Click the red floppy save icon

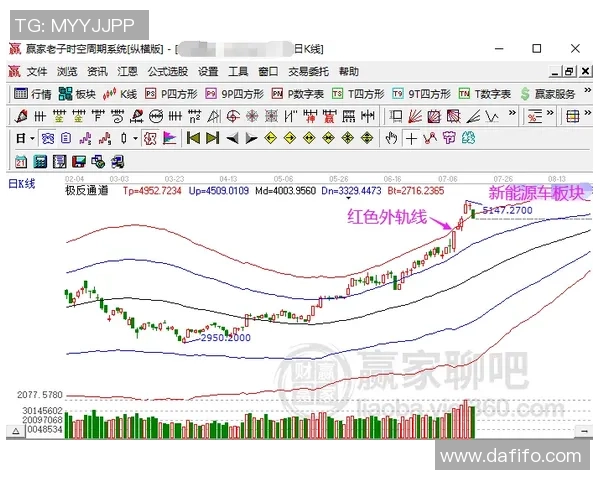click(x=79, y=162)
